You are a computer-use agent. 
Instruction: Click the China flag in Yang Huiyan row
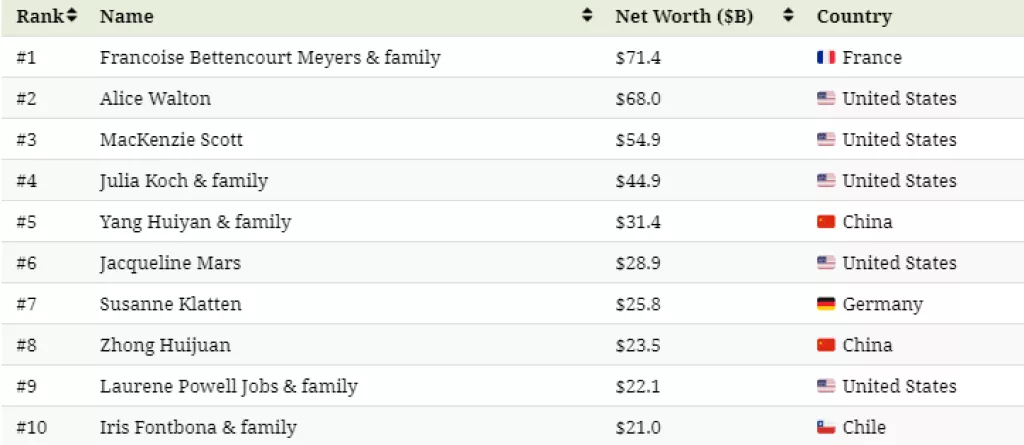(x=825, y=222)
